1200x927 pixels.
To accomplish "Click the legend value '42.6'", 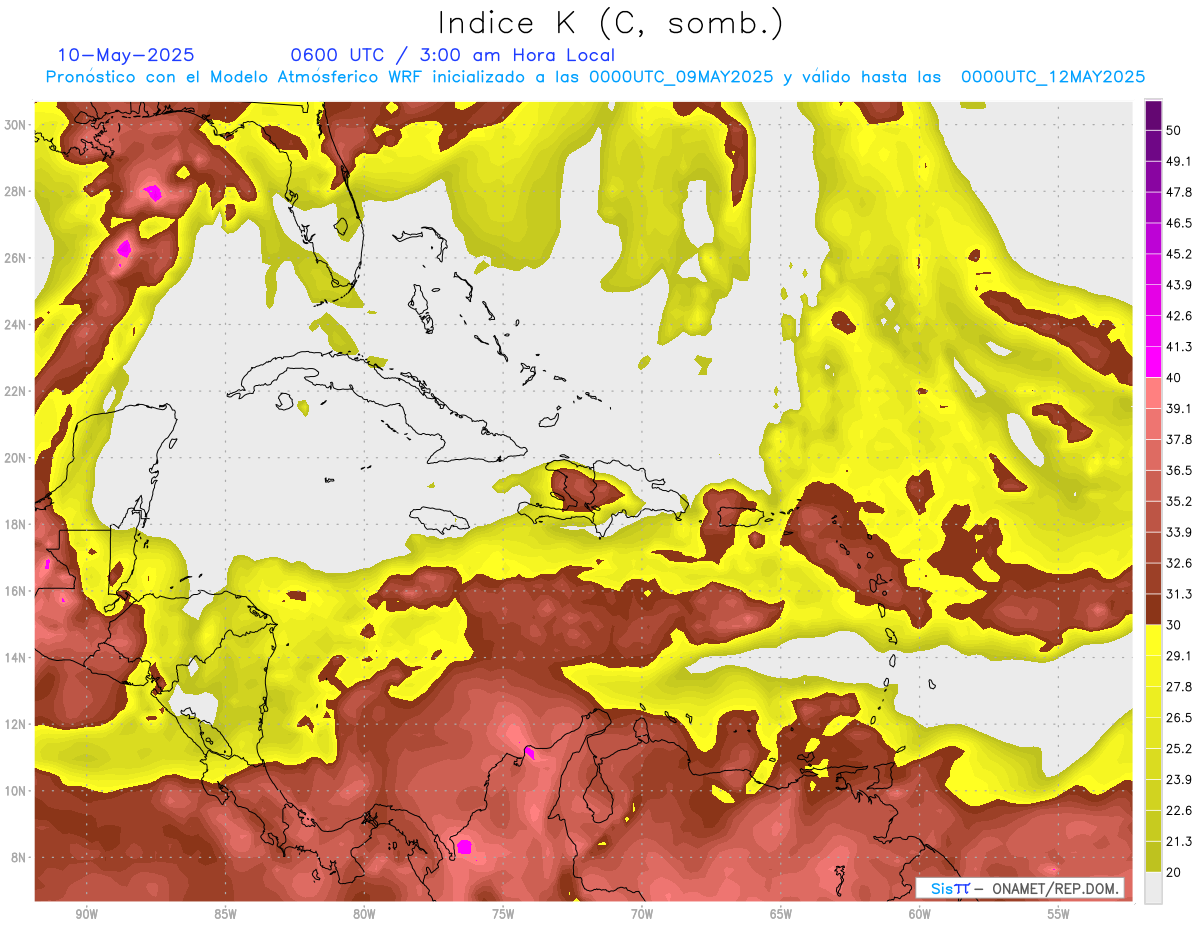I will point(1179,316).
